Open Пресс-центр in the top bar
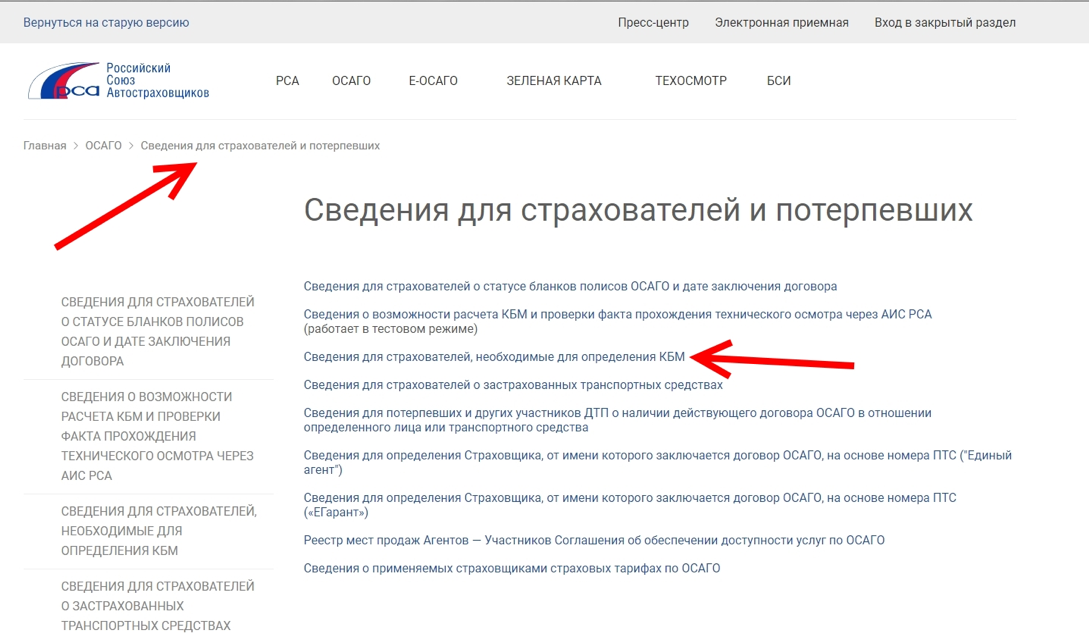 pos(654,22)
